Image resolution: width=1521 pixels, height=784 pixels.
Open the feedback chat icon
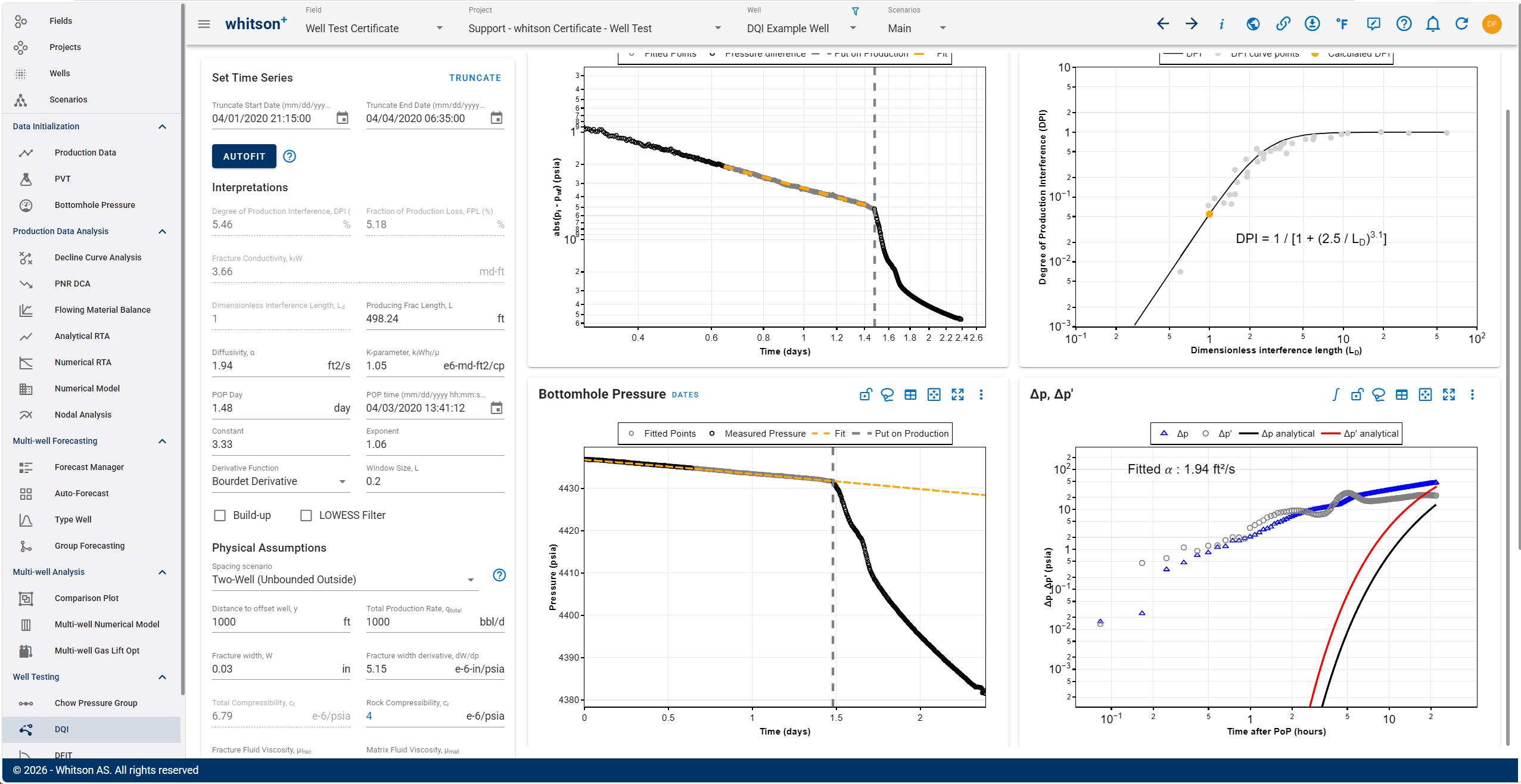[x=1373, y=24]
